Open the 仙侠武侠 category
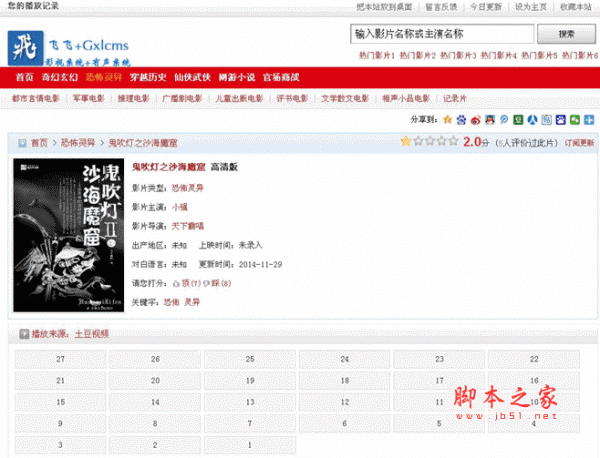This screenshot has width=600, height=458. click(x=192, y=77)
